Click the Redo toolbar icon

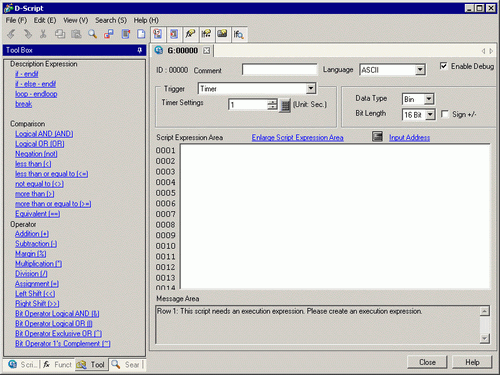[27, 34]
